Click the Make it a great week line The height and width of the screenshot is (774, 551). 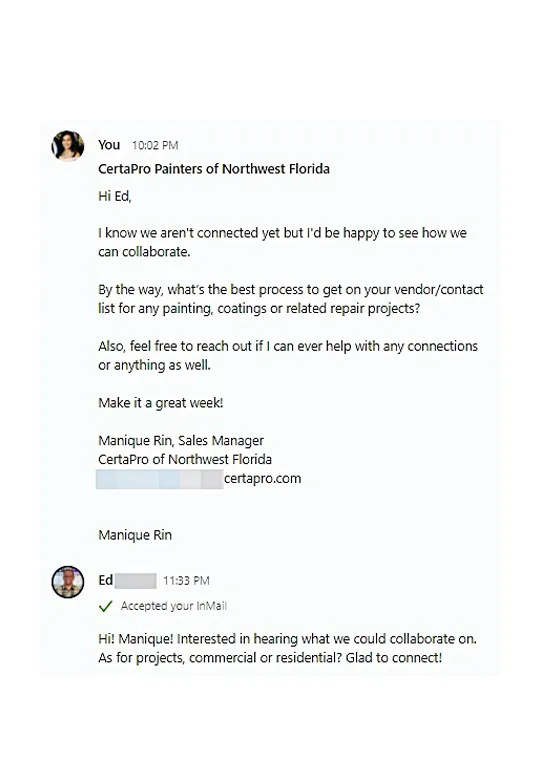pos(160,403)
